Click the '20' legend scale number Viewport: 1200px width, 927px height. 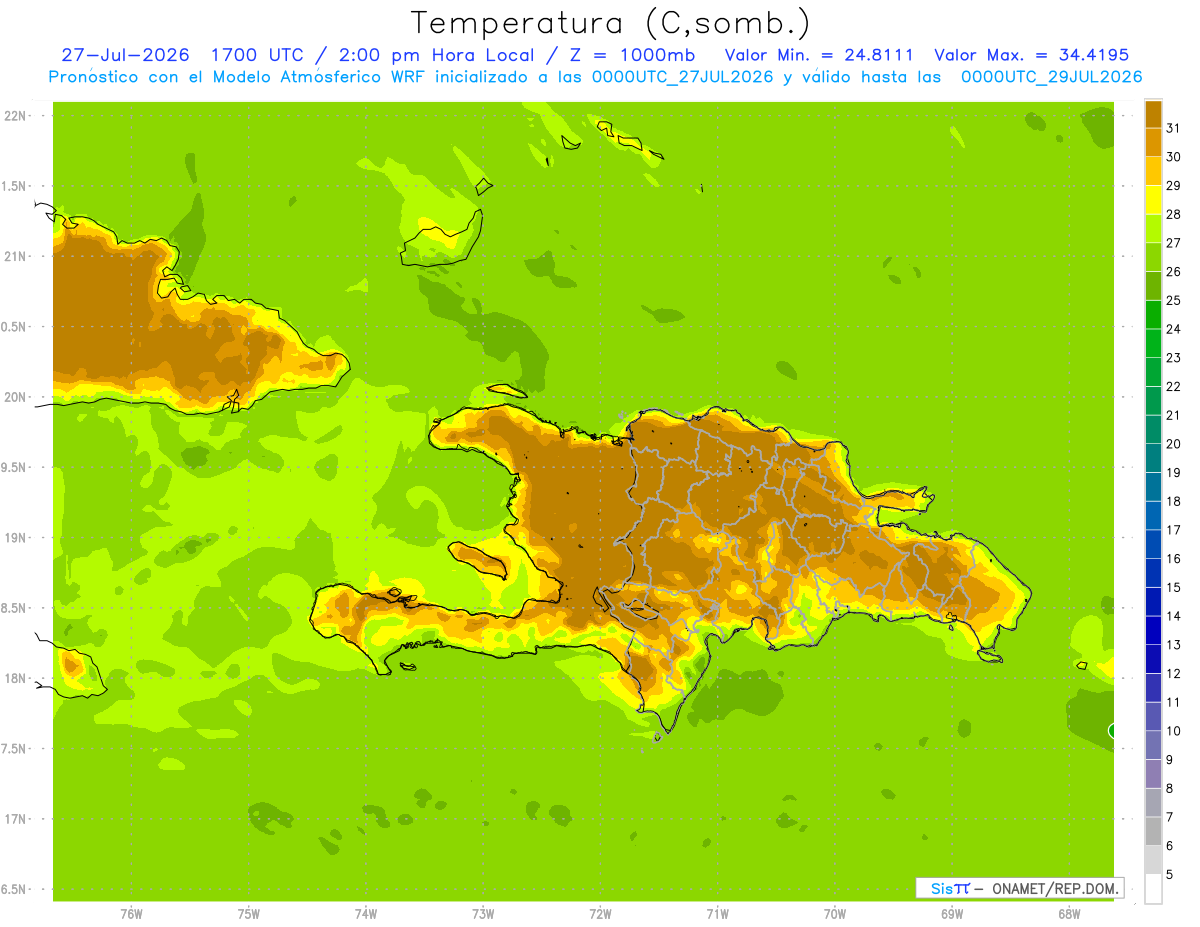click(1173, 444)
